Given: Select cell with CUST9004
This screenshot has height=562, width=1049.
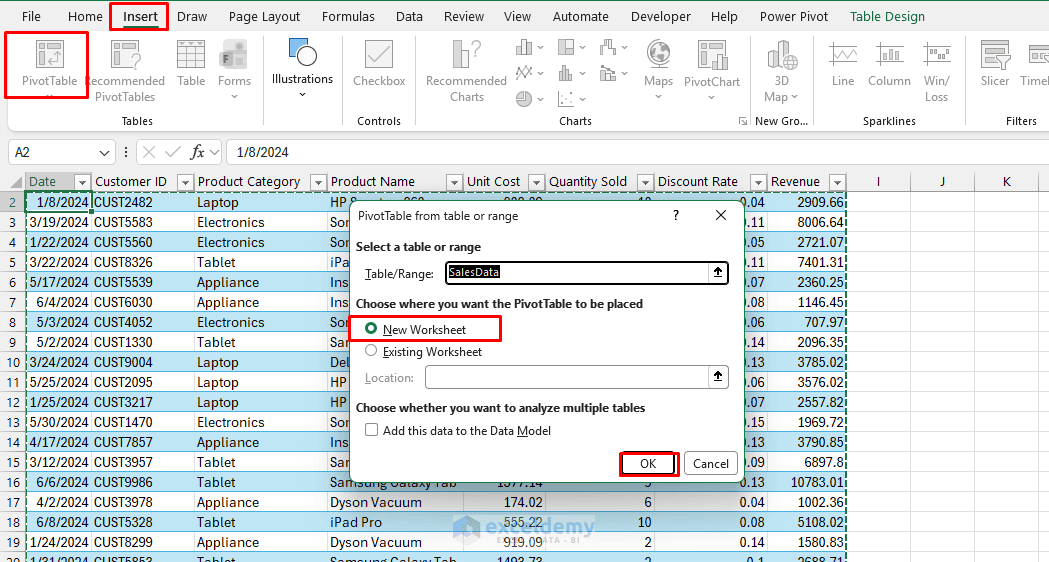Looking at the screenshot, I should pos(142,363).
